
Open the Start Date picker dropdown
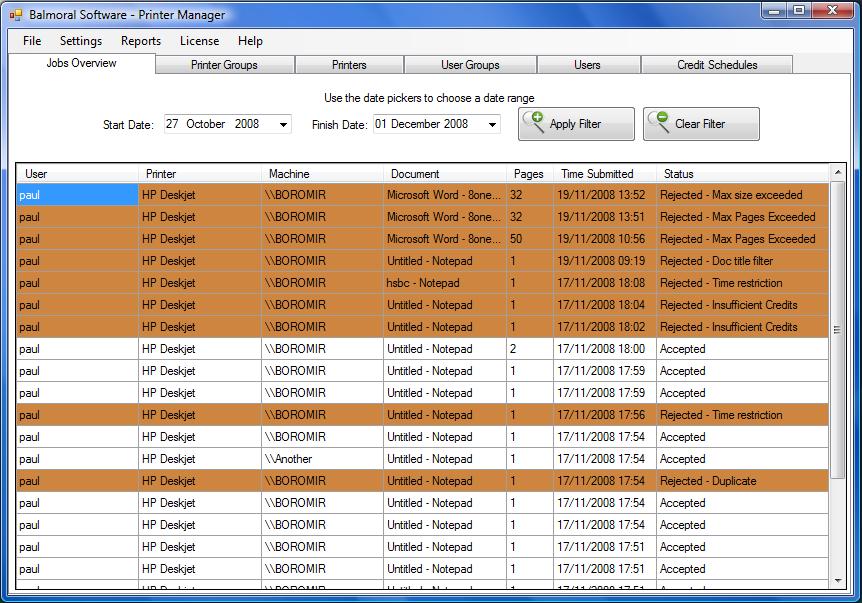point(284,125)
